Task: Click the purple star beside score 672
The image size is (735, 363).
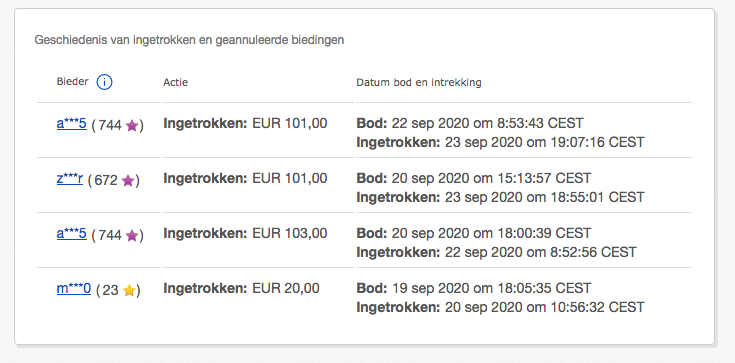Action: [x=128, y=181]
